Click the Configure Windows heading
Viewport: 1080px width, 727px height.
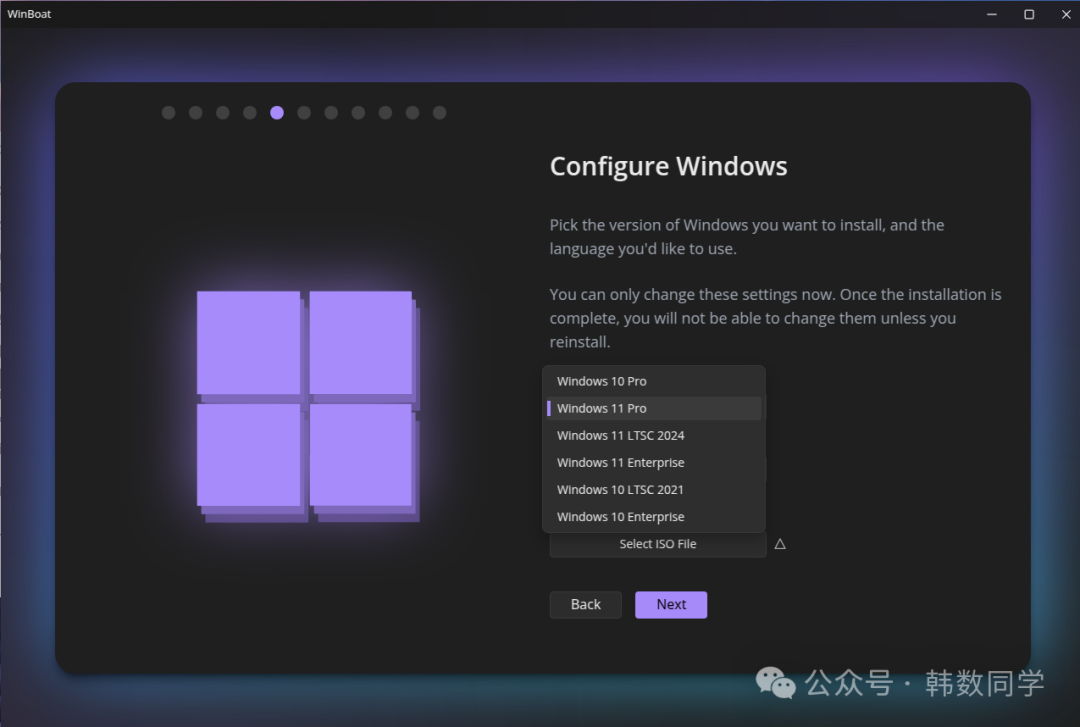coord(668,166)
